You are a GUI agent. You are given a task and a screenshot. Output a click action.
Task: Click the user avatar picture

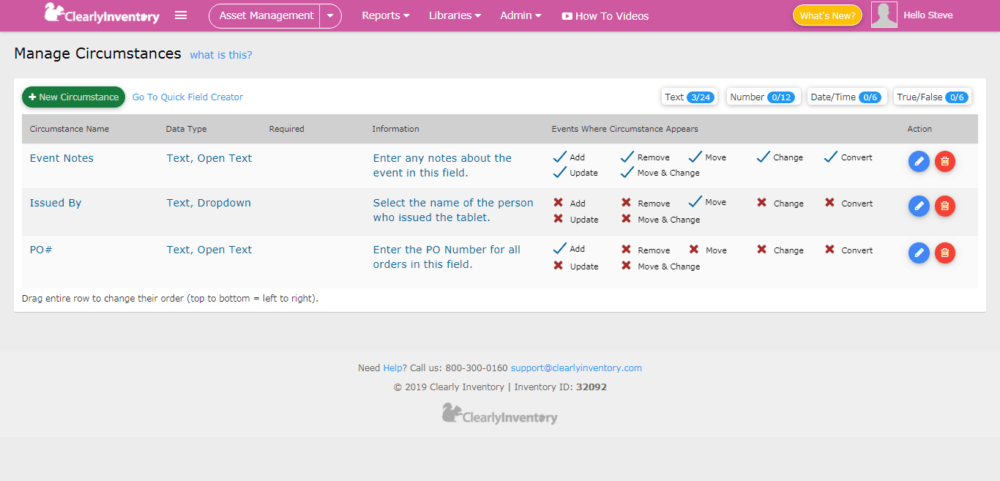click(884, 15)
